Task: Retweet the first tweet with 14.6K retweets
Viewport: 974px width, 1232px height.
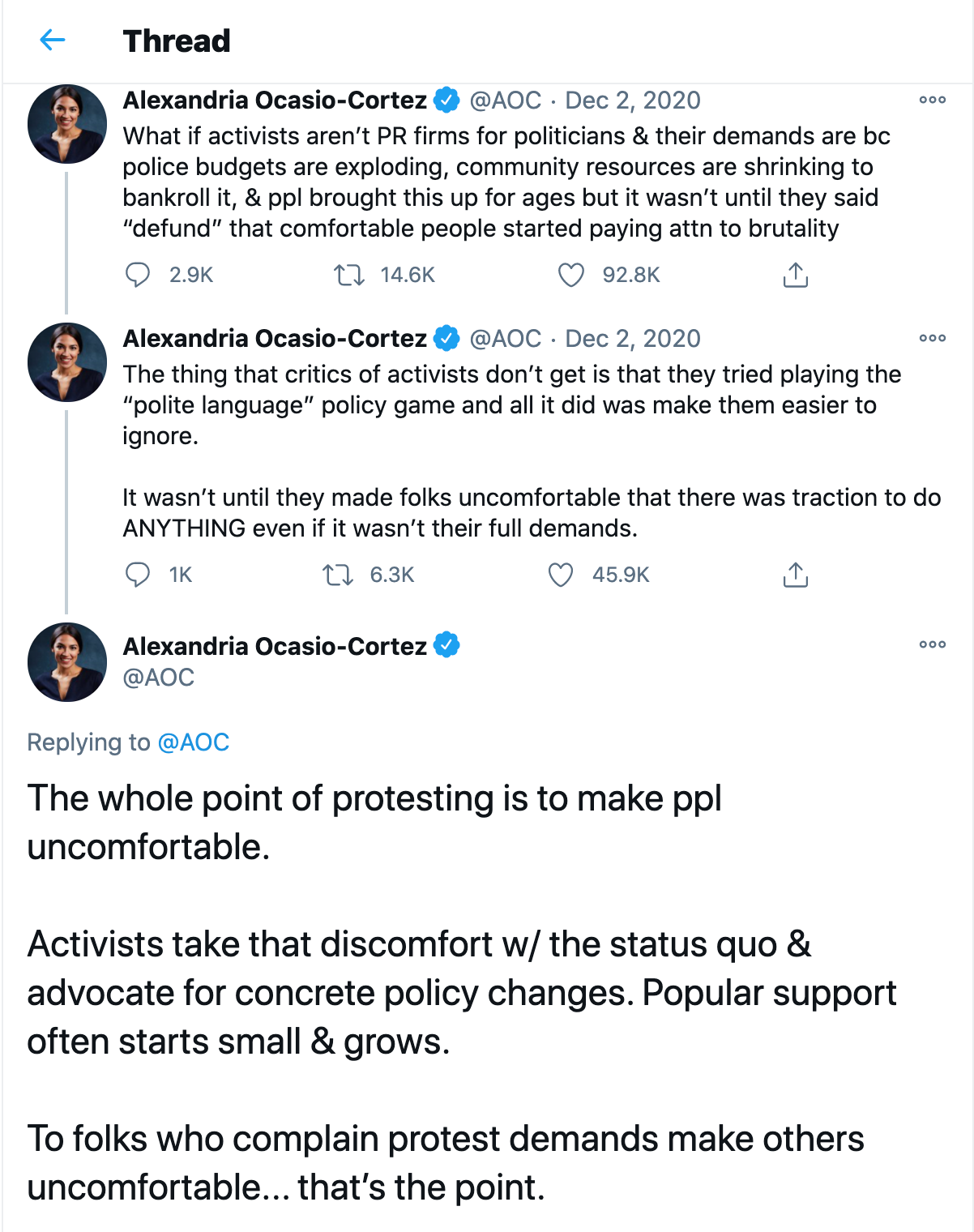Action: point(349,276)
